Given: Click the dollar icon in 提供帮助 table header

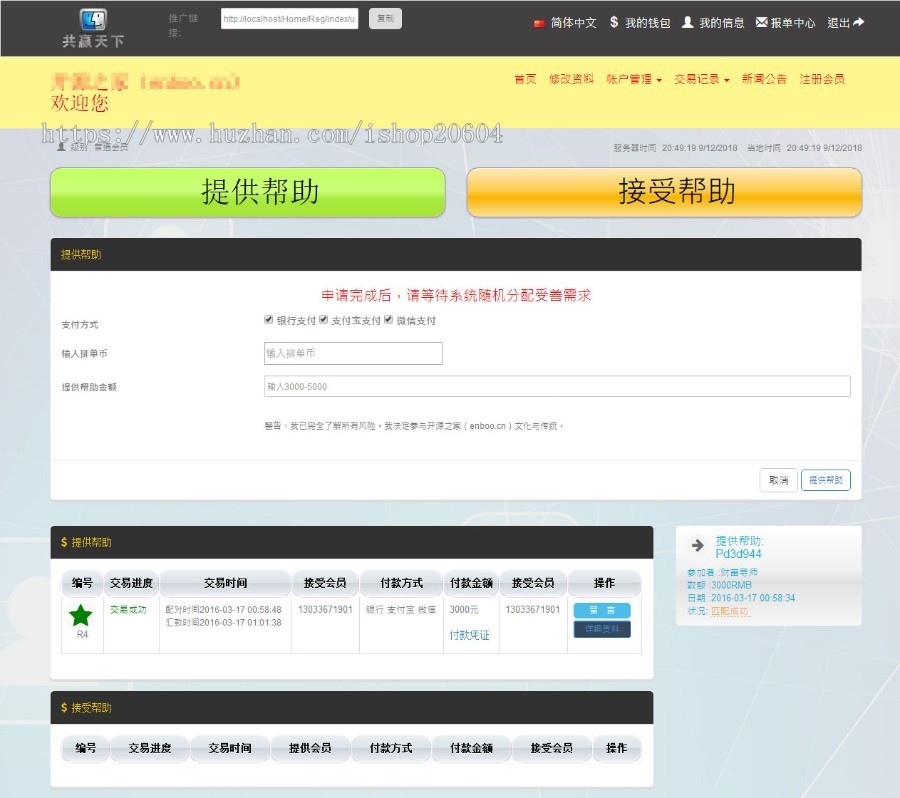Looking at the screenshot, I should [x=64, y=542].
